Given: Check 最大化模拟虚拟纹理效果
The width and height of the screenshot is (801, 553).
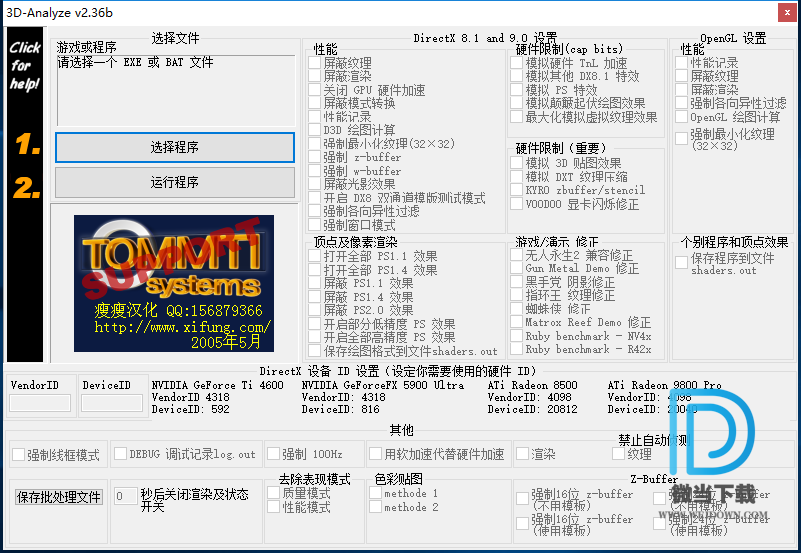Looking at the screenshot, I should (516, 117).
